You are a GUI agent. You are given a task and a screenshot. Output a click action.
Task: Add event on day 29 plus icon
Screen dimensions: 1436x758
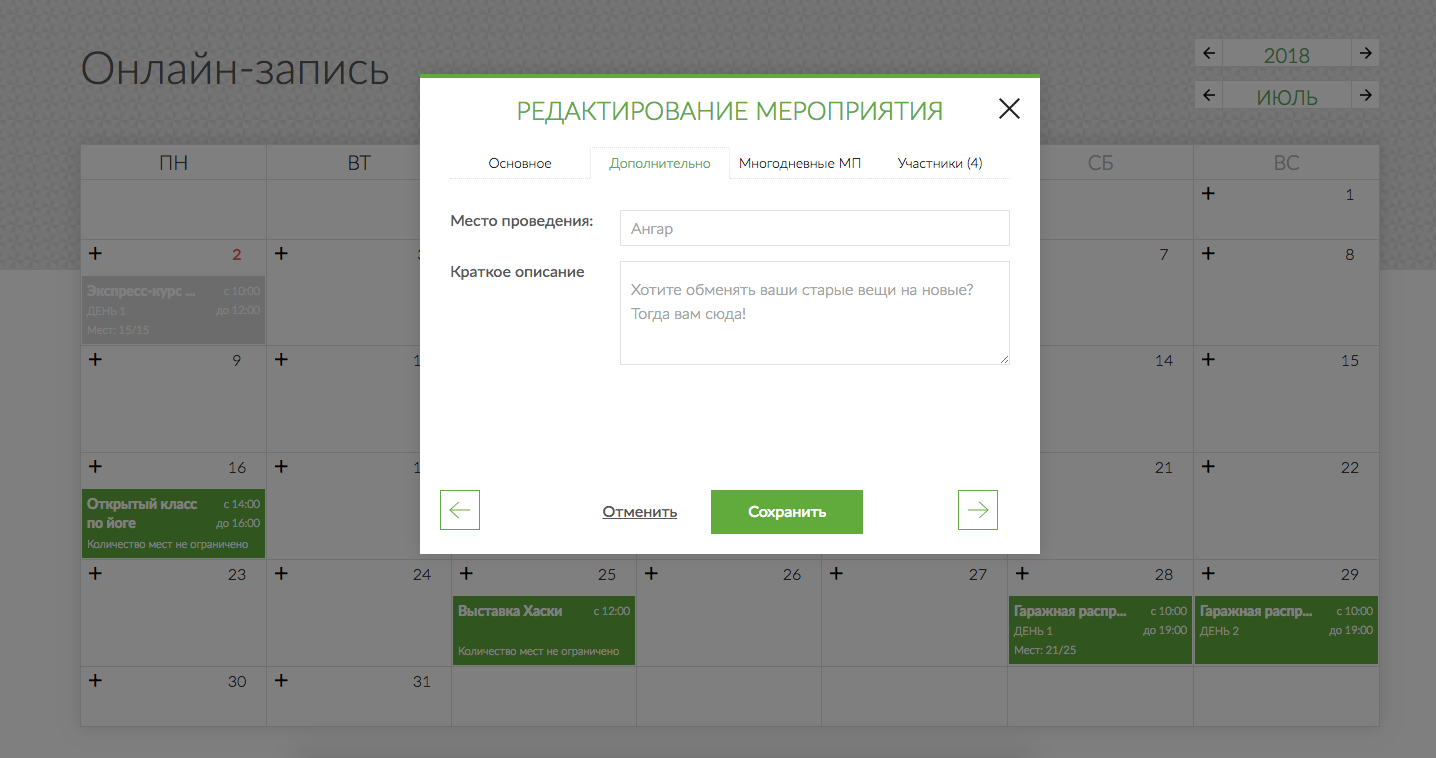[1208, 573]
